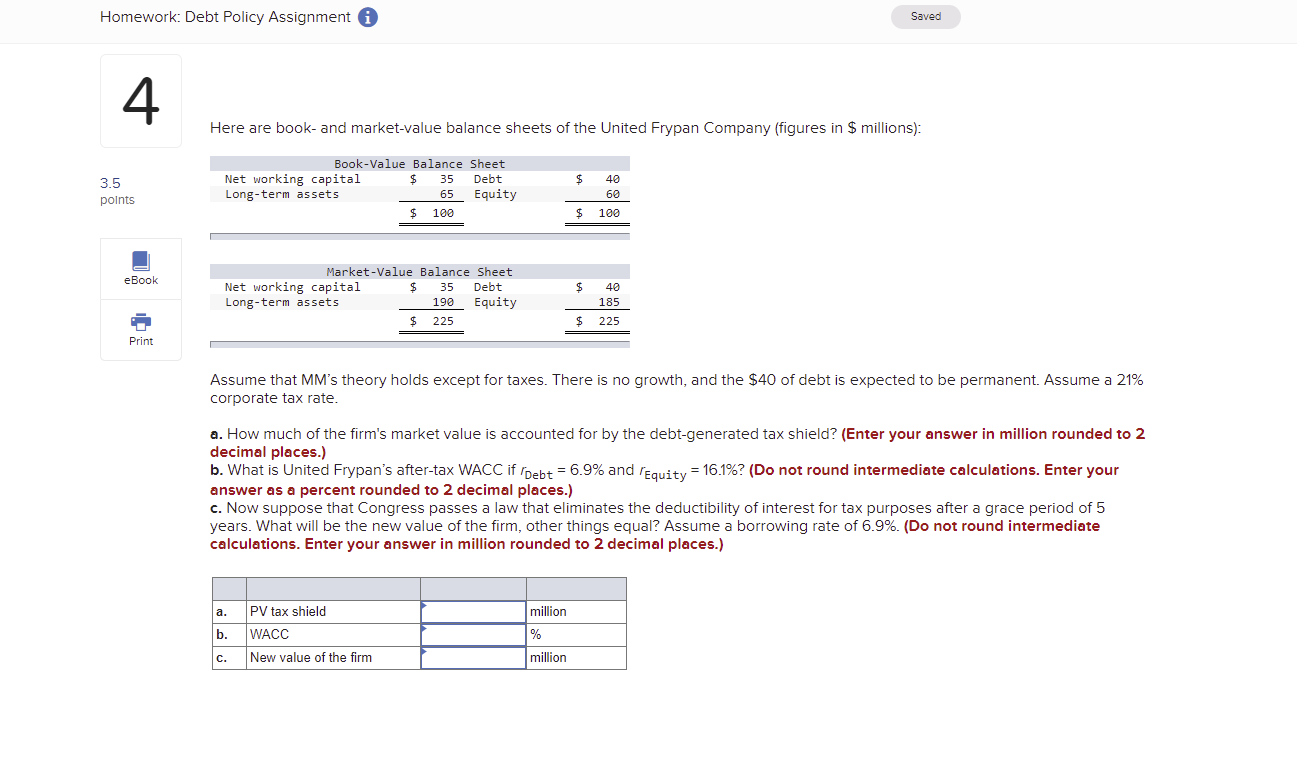Click the WACC answer field

coord(473,634)
